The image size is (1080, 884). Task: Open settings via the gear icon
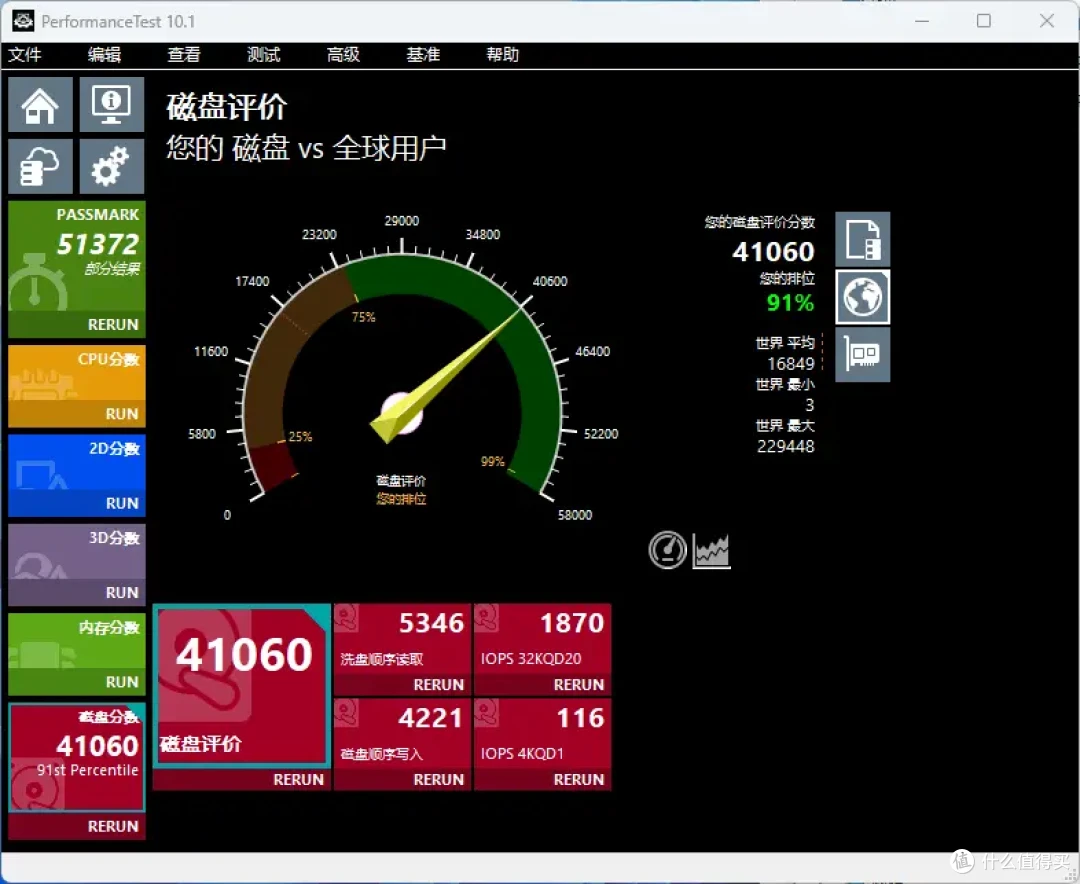[111, 165]
